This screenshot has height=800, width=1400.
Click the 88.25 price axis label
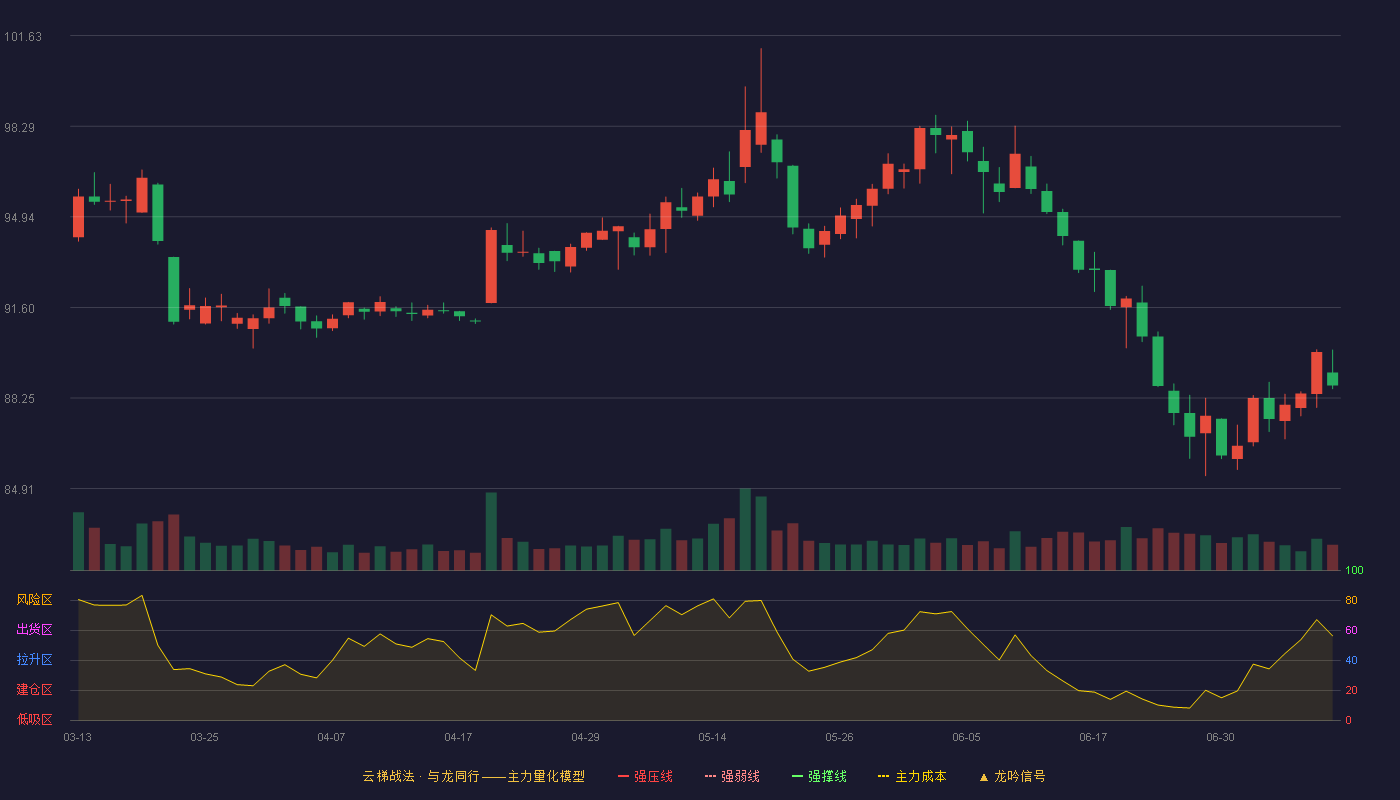[20, 399]
